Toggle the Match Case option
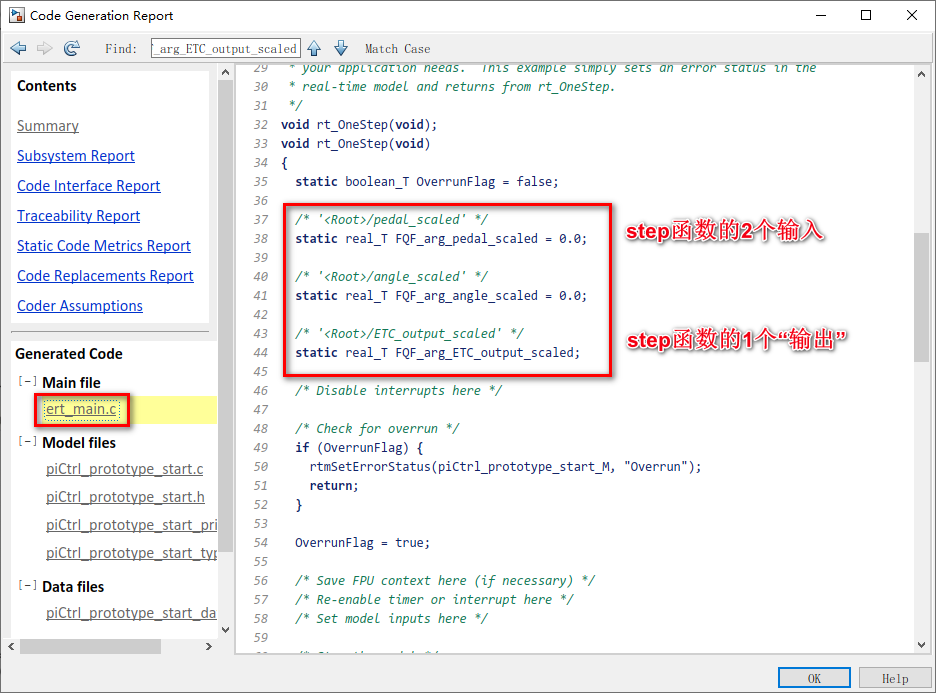The image size is (936, 693). (398, 49)
